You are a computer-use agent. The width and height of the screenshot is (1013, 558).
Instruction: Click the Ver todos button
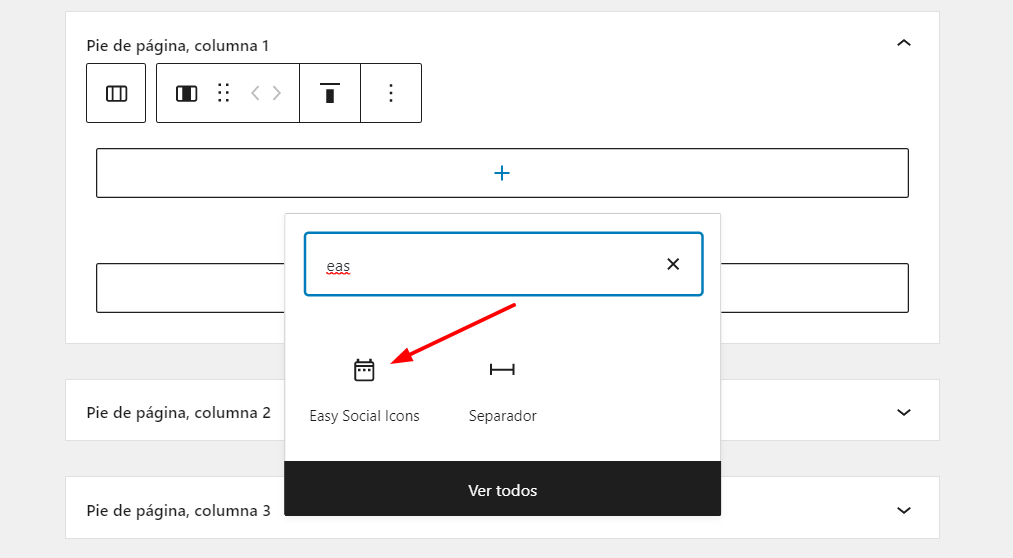[x=503, y=489]
